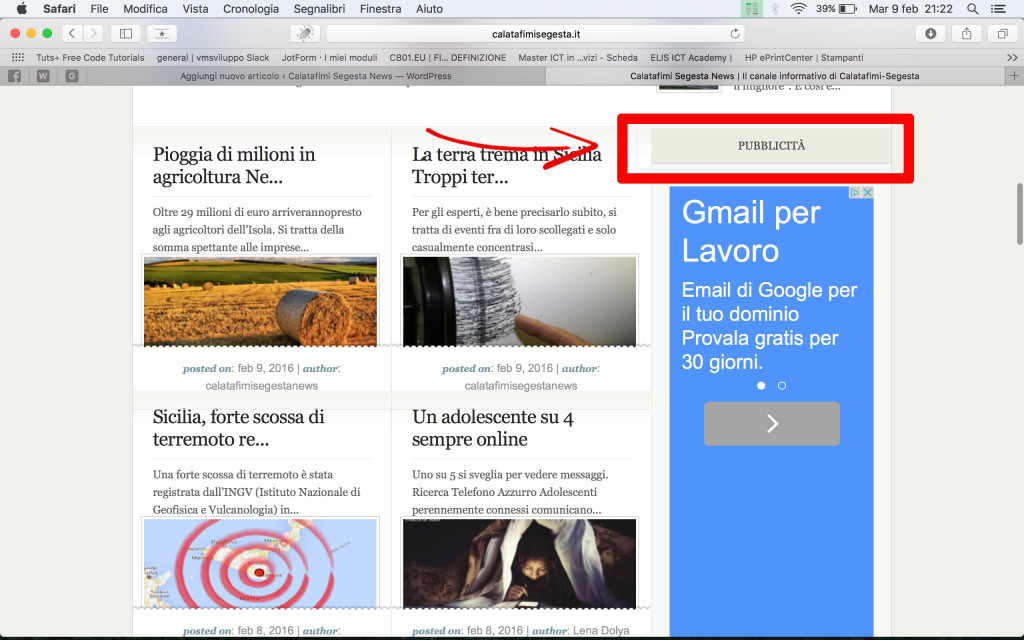Go forward with Safari's forward arrow
Screen dimensions: 1024x640
pyautogui.click(x=93, y=33)
